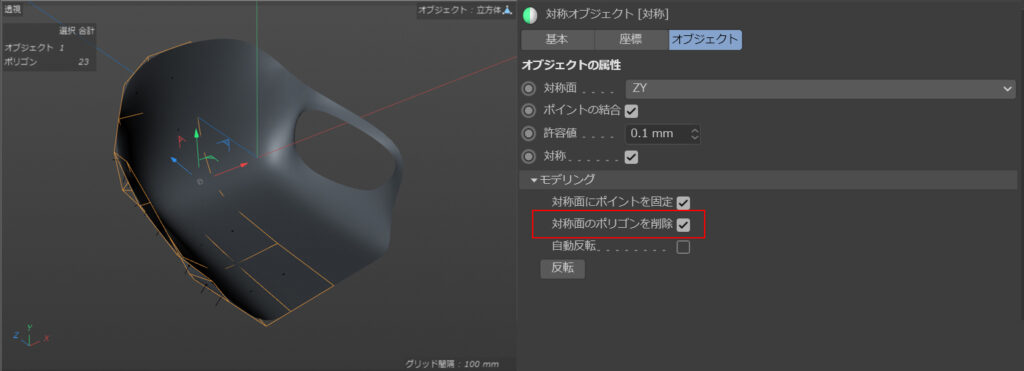Click the animation dot beside 対称面

528,88
